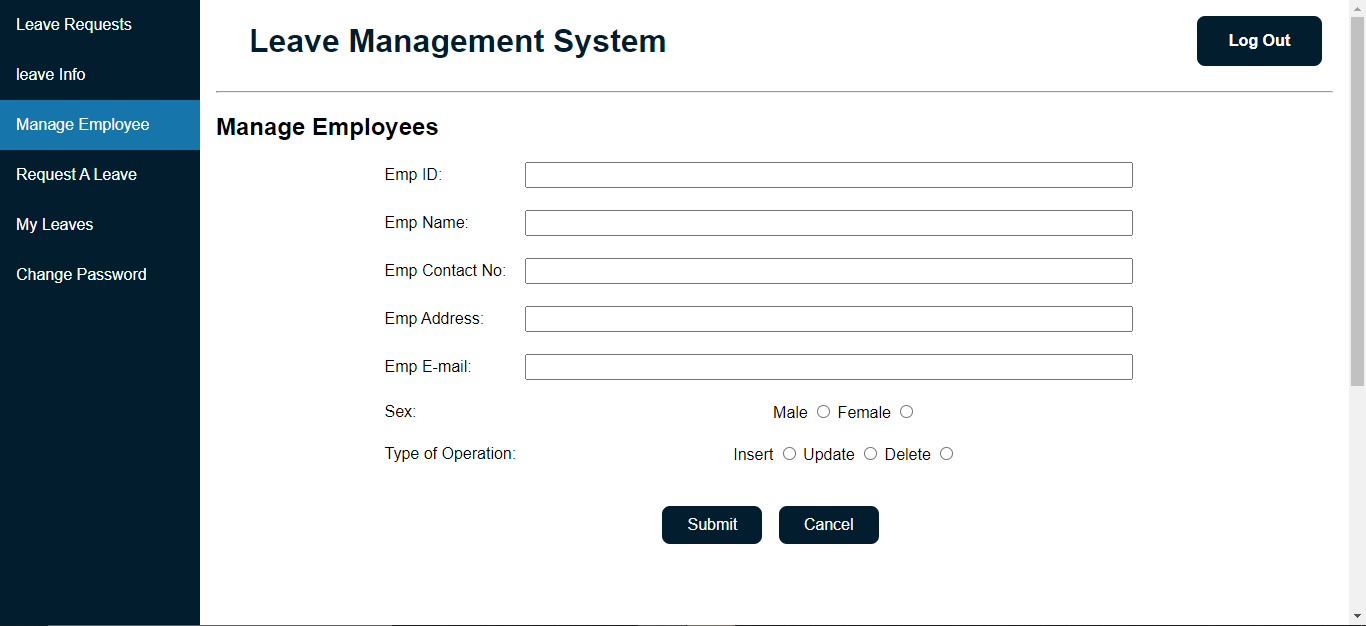This screenshot has width=1366, height=626.
Task: Select the Male sex radio button
Action: point(823,412)
